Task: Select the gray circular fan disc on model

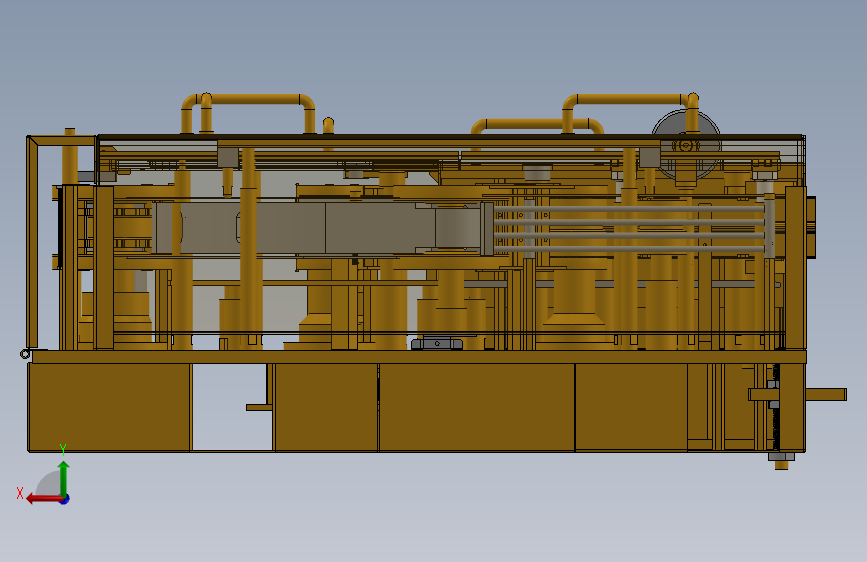Action: (686, 145)
